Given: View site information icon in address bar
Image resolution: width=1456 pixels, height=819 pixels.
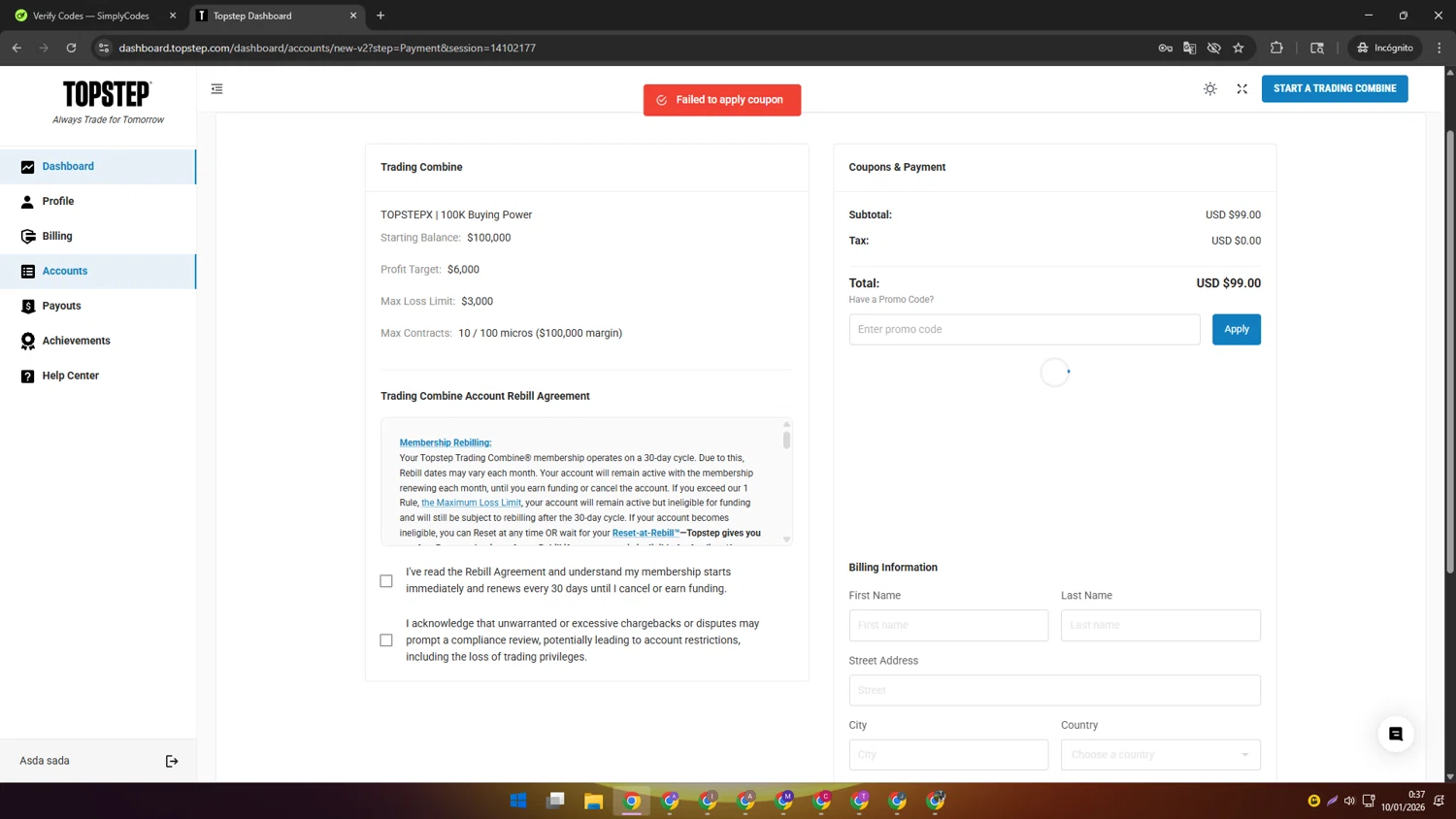Looking at the screenshot, I should [104, 48].
